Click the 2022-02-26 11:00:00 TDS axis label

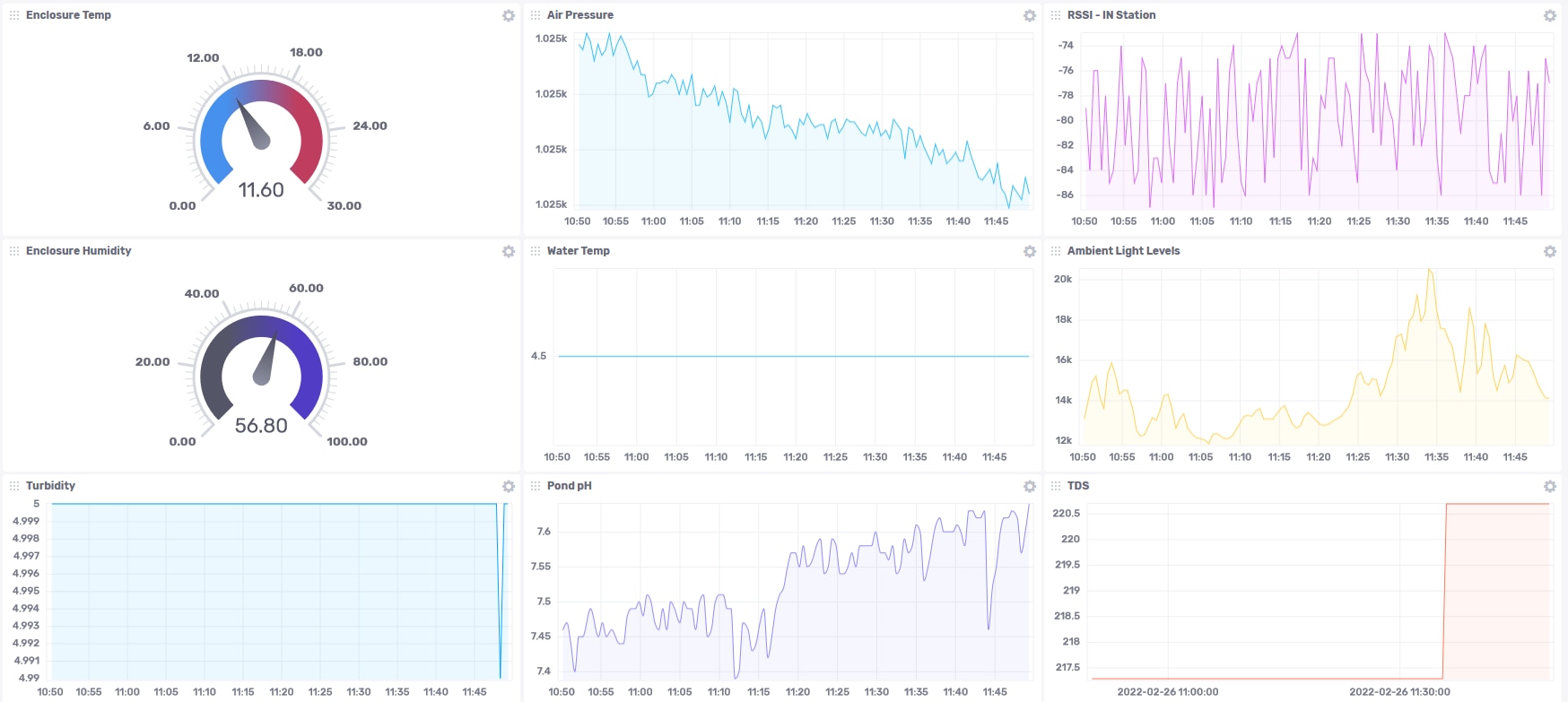point(1168,691)
